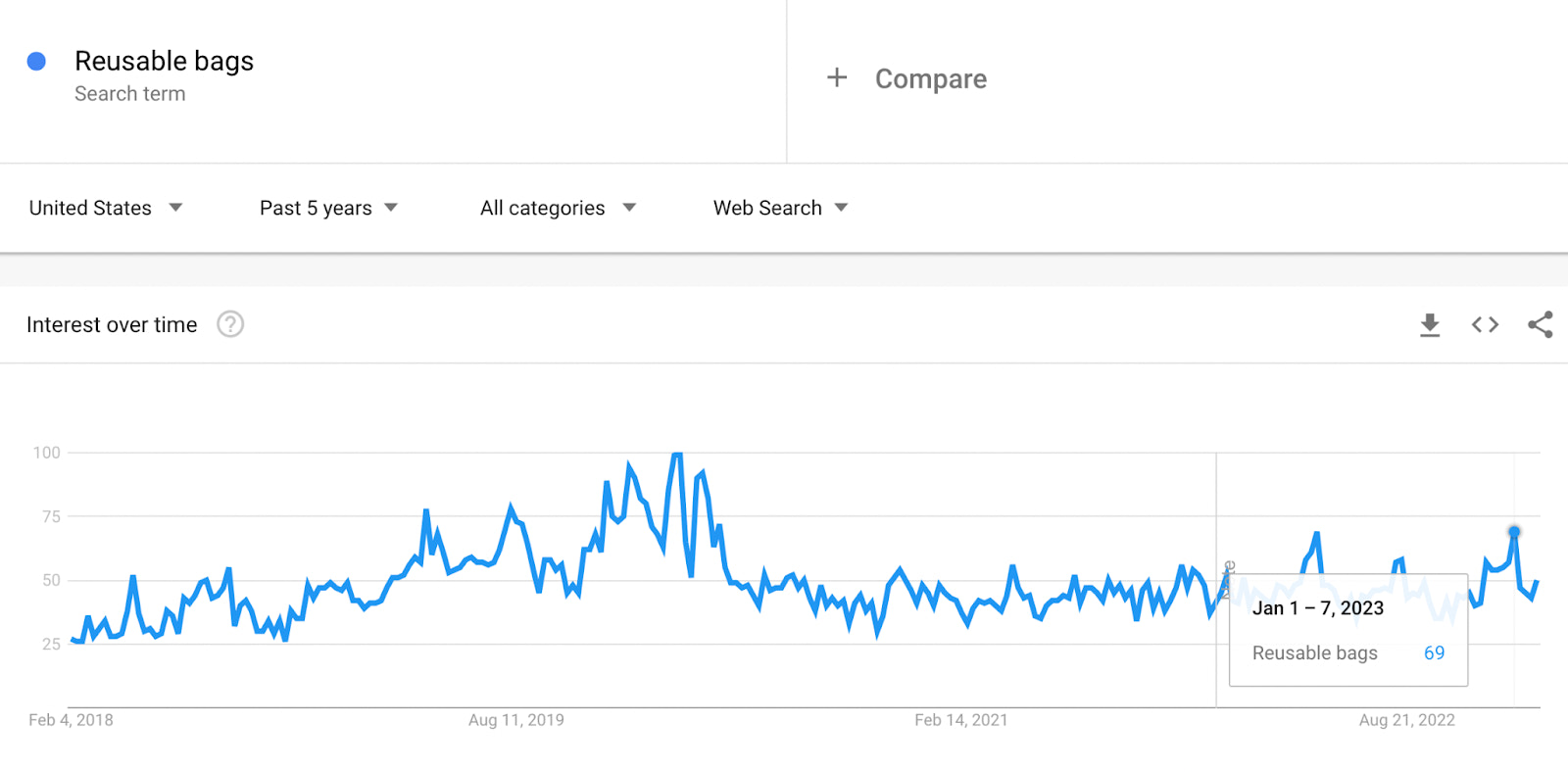Image resolution: width=1568 pixels, height=772 pixels.
Task: Select the highlighted data point on the chart
Action: click(x=1513, y=530)
